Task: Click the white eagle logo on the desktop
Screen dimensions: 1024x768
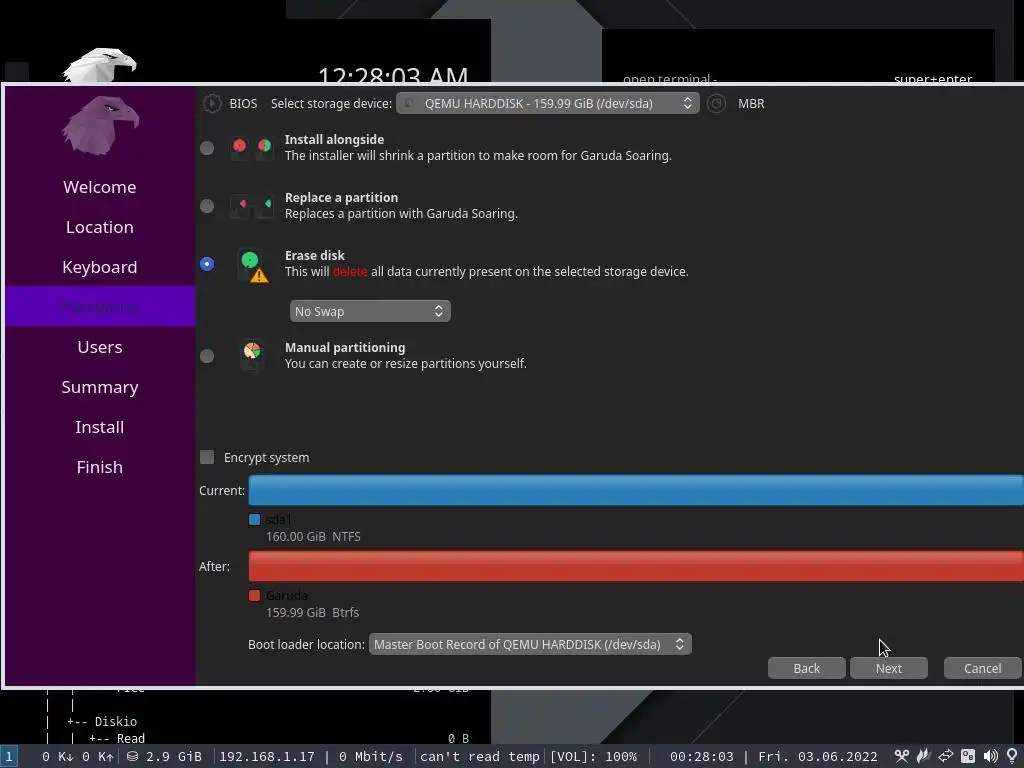Action: (x=99, y=65)
